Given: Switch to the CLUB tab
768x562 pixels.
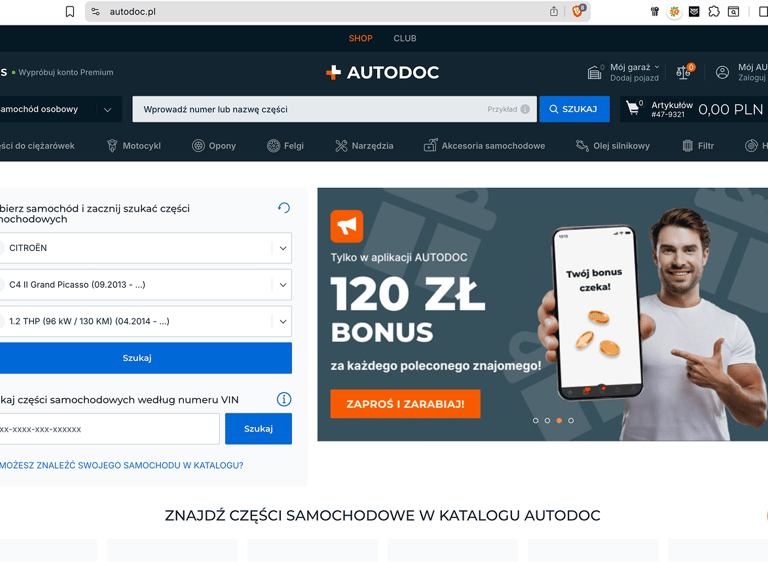Looking at the screenshot, I should point(405,38).
